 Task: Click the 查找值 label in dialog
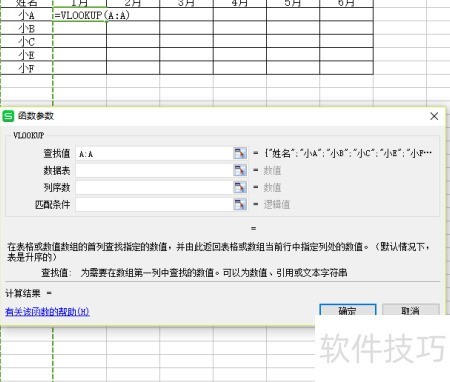point(57,154)
